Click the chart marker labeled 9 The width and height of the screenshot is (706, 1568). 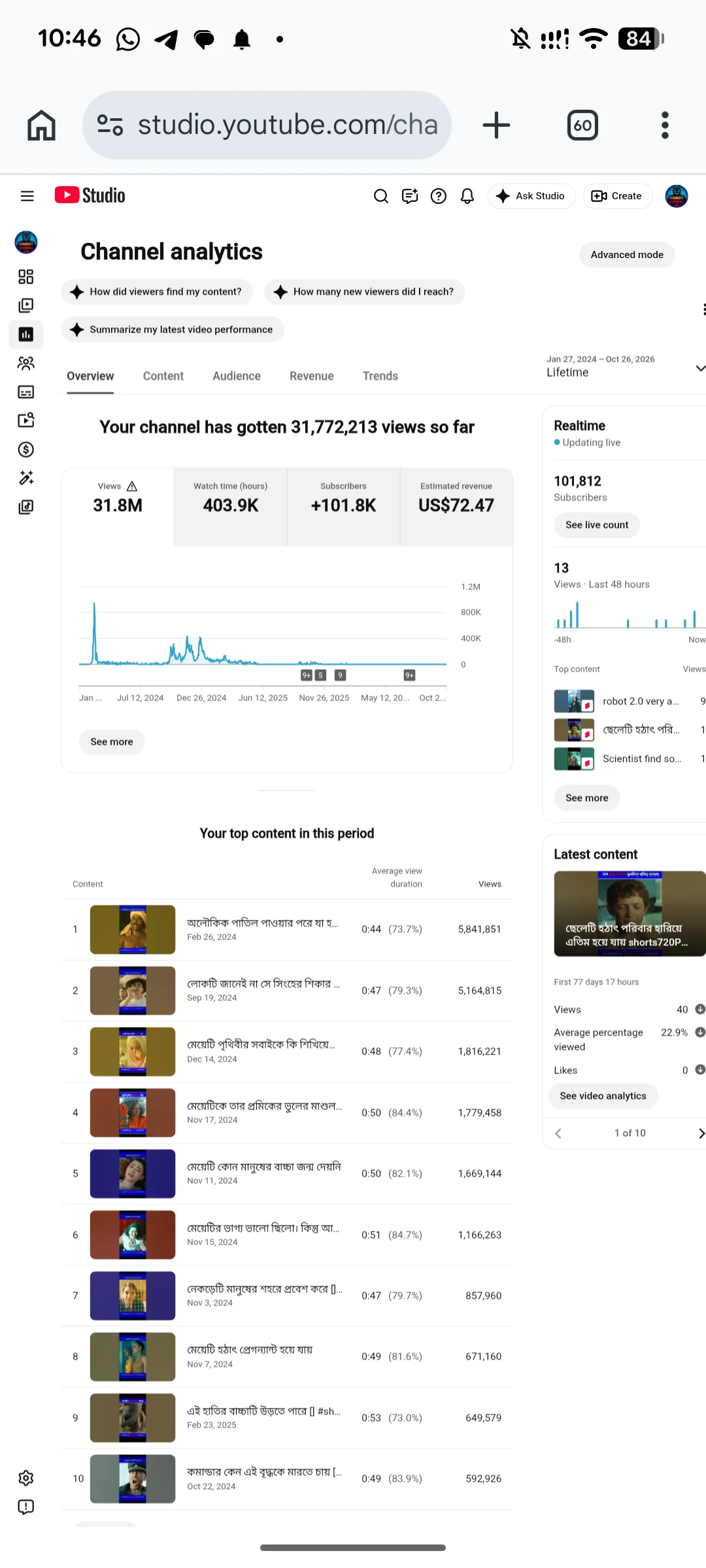[340, 675]
